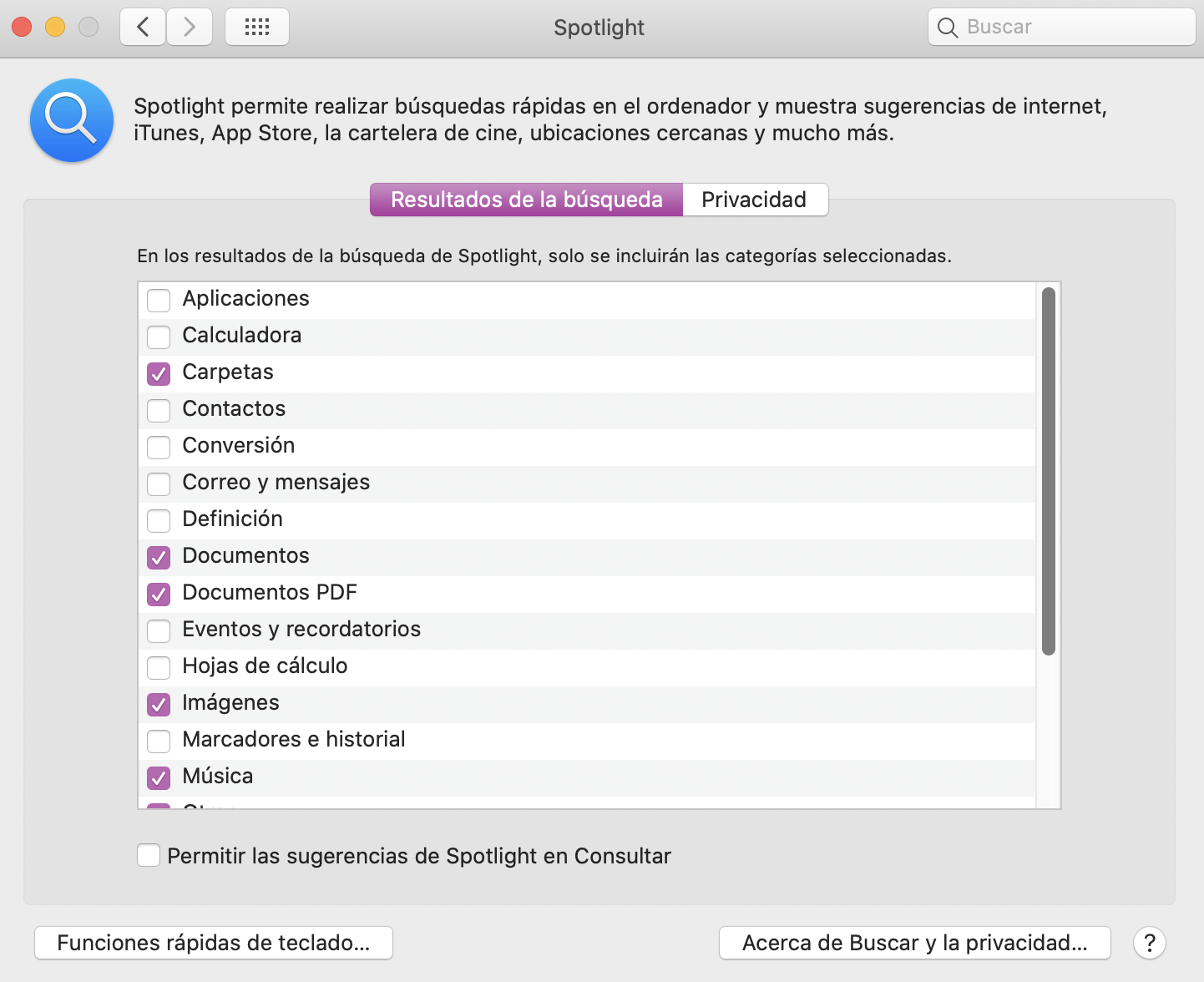Click Acerca de Buscar y la privacidad
The height and width of the screenshot is (982, 1204).
point(914,943)
